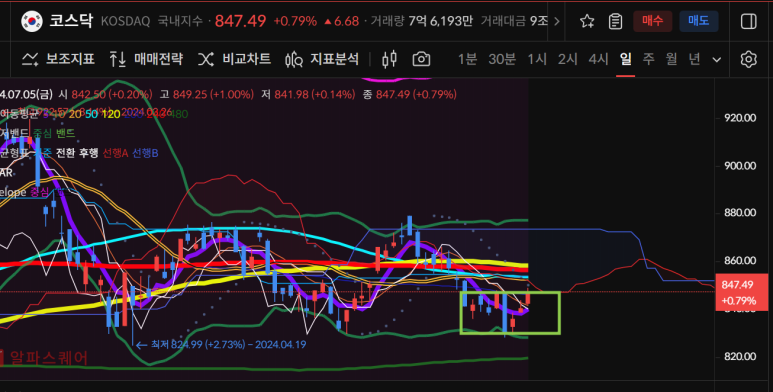Click the 선행B legend label
The image size is (773, 392).
click(x=145, y=153)
